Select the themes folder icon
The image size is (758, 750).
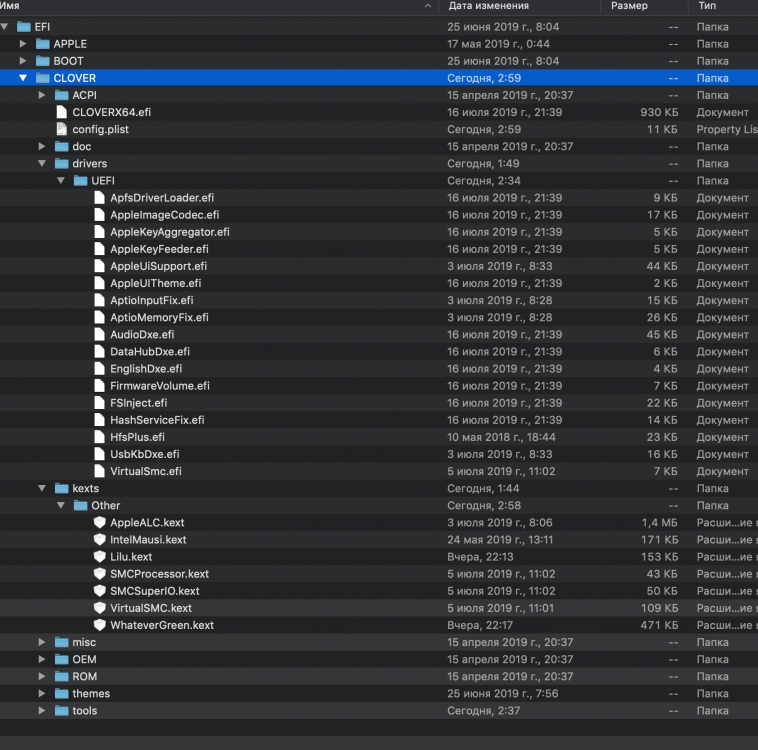pos(61,693)
